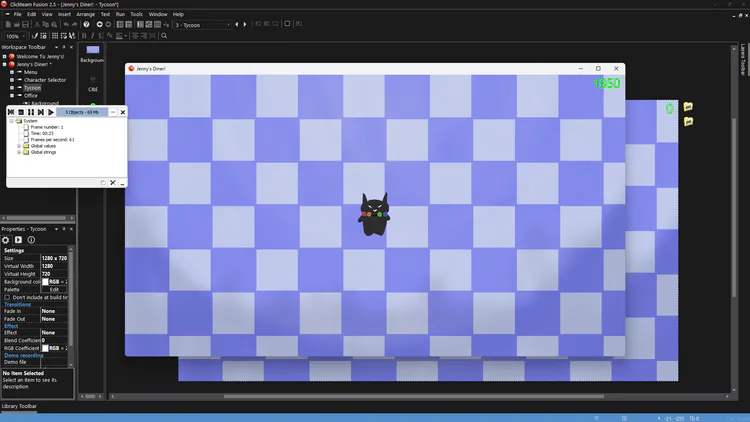The image size is (750, 422).
Task: Click the Background layer thumbnail in object bar
Action: pyautogui.click(x=93, y=50)
